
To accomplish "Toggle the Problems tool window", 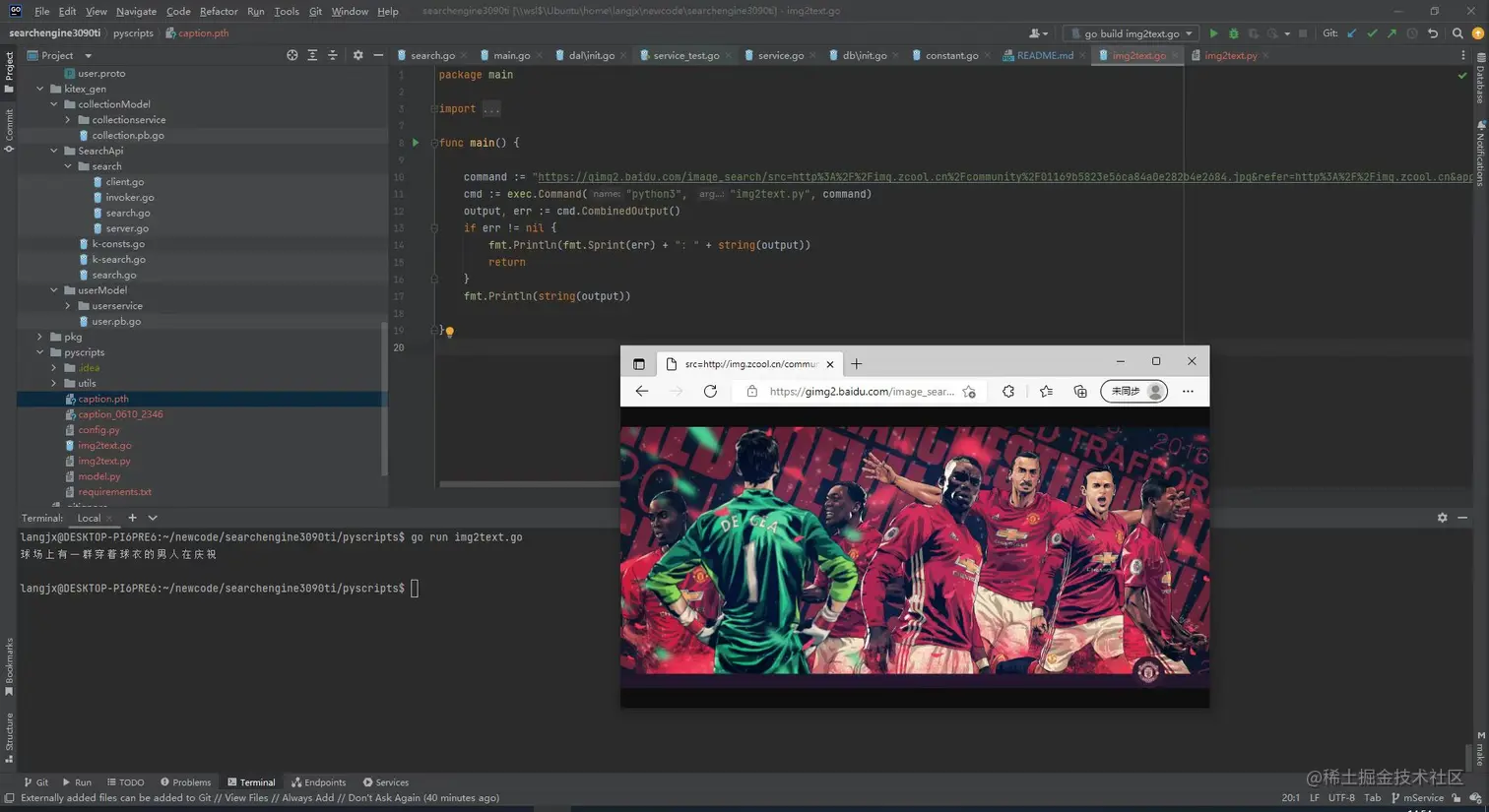I will point(186,782).
